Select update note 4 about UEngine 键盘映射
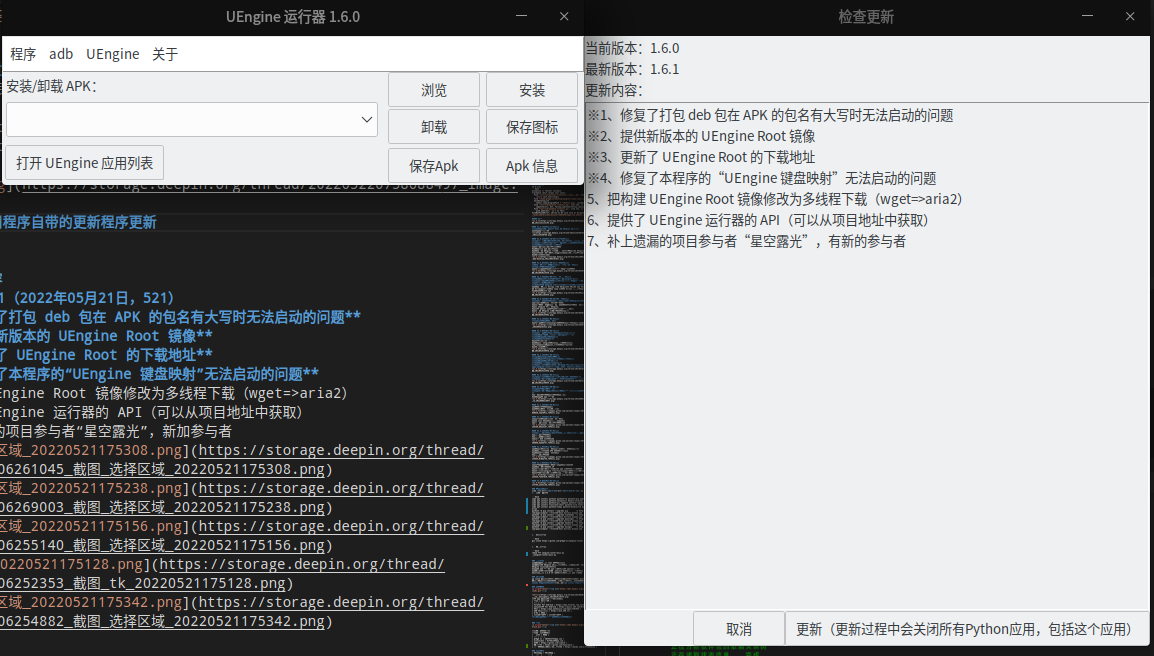Screen dimensions: 1154x656 762,178
